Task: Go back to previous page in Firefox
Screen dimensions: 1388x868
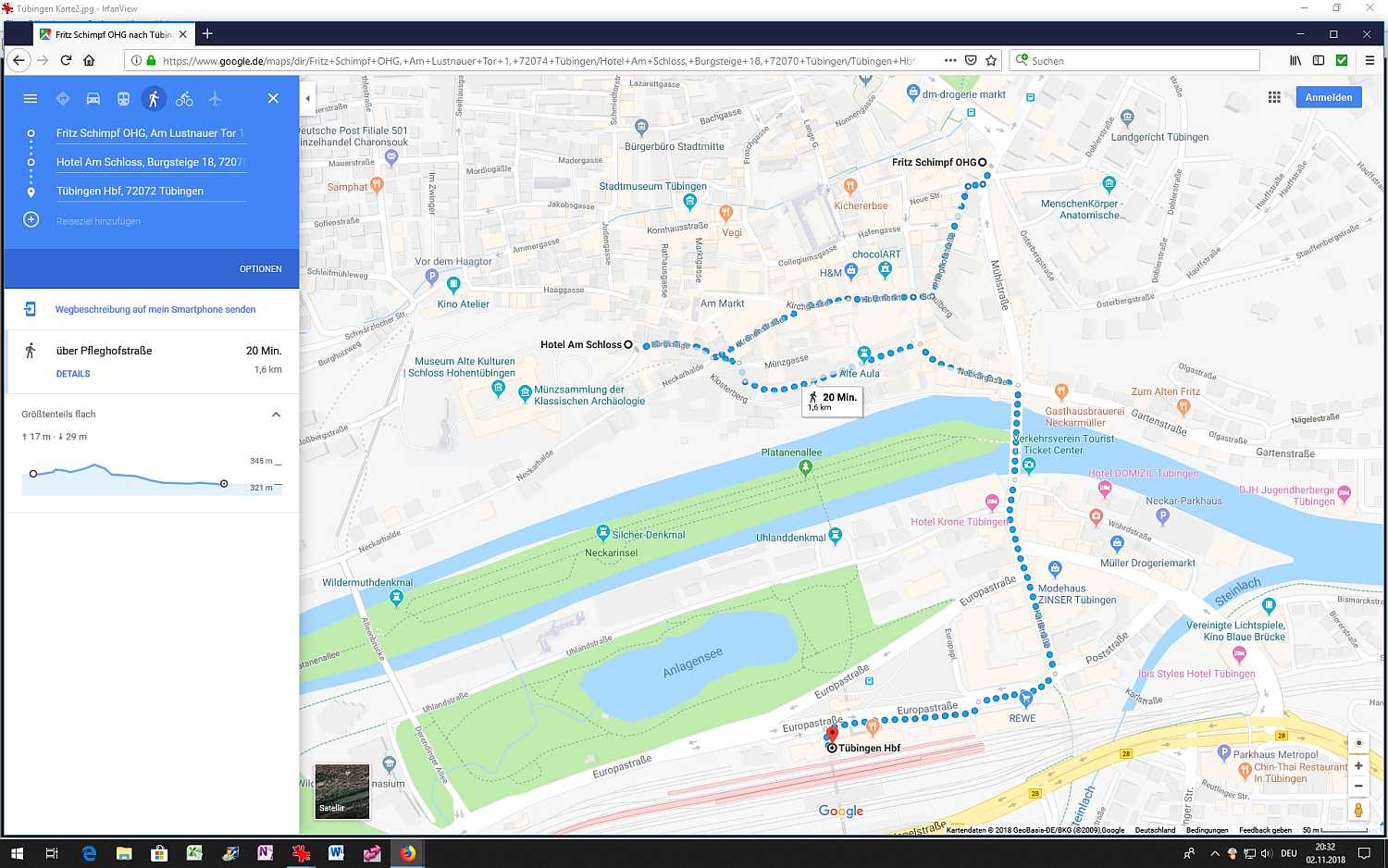Action: click(19, 60)
